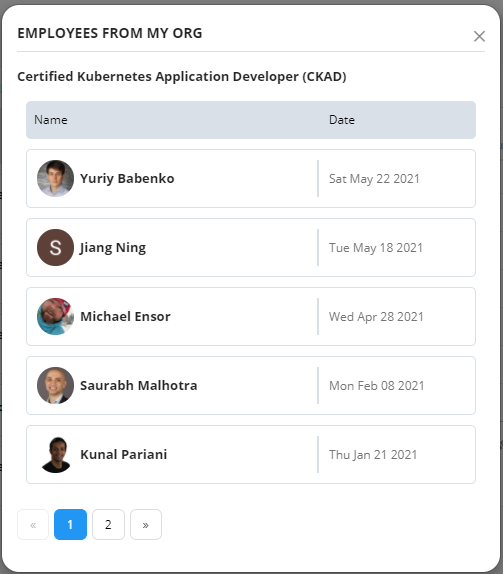503x574 pixels.
Task: Click the Date column header
Action: tap(342, 120)
